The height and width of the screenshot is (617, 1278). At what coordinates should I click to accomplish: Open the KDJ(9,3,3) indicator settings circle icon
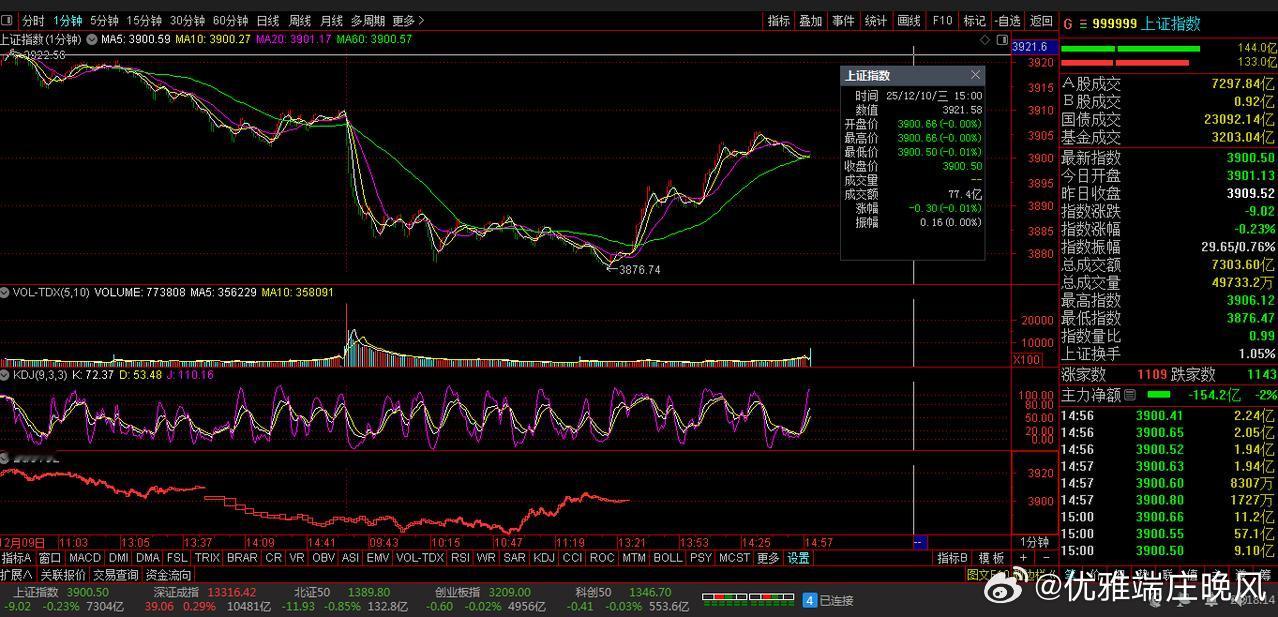(5, 375)
